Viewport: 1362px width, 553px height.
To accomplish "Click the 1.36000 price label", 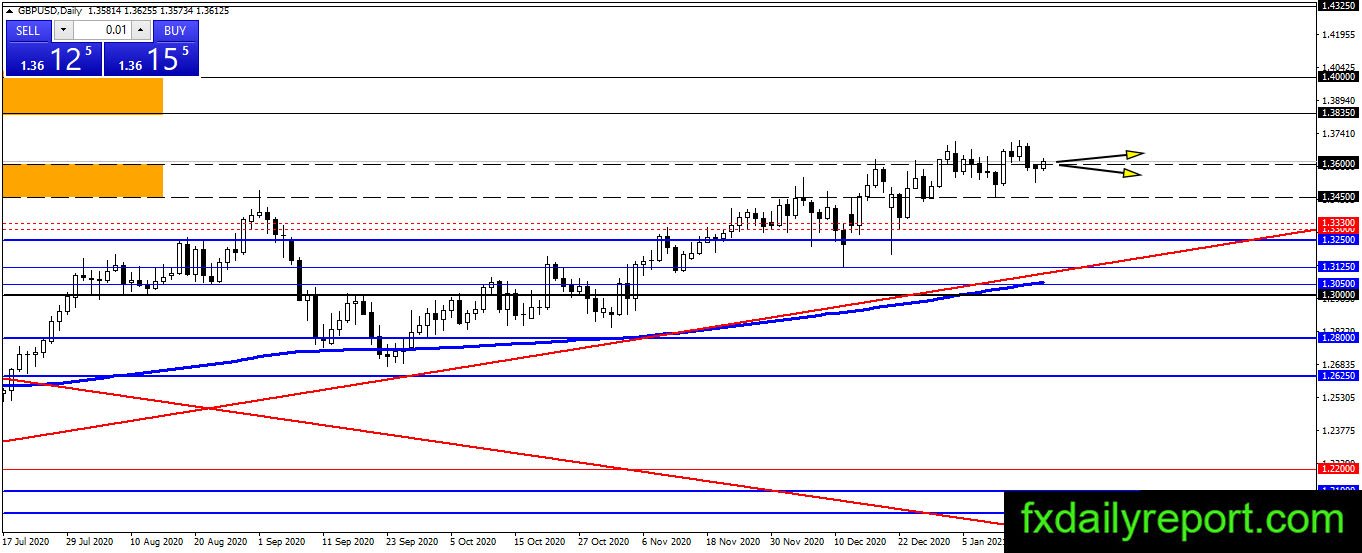I will [x=1338, y=163].
